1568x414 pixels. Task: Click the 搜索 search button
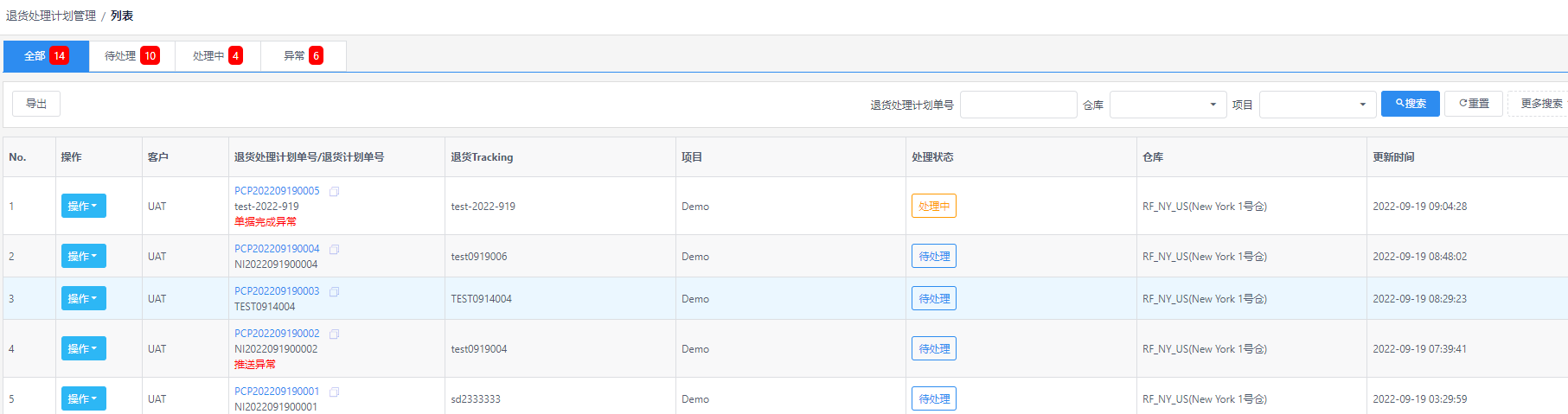1410,104
